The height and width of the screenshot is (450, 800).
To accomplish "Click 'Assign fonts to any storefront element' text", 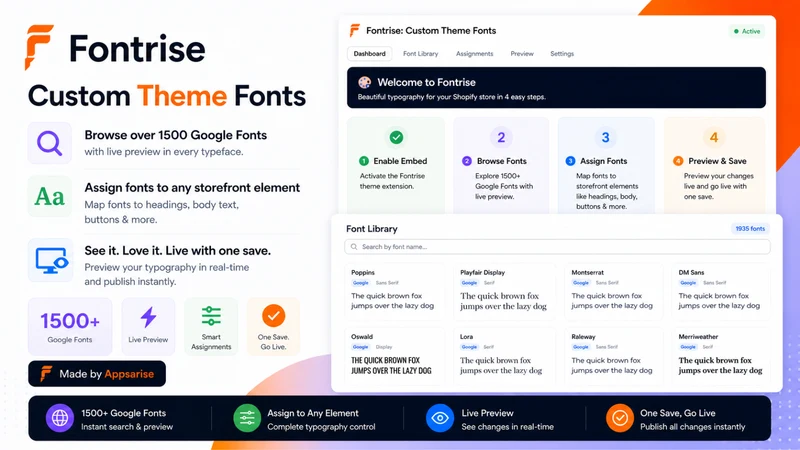I will click(192, 188).
